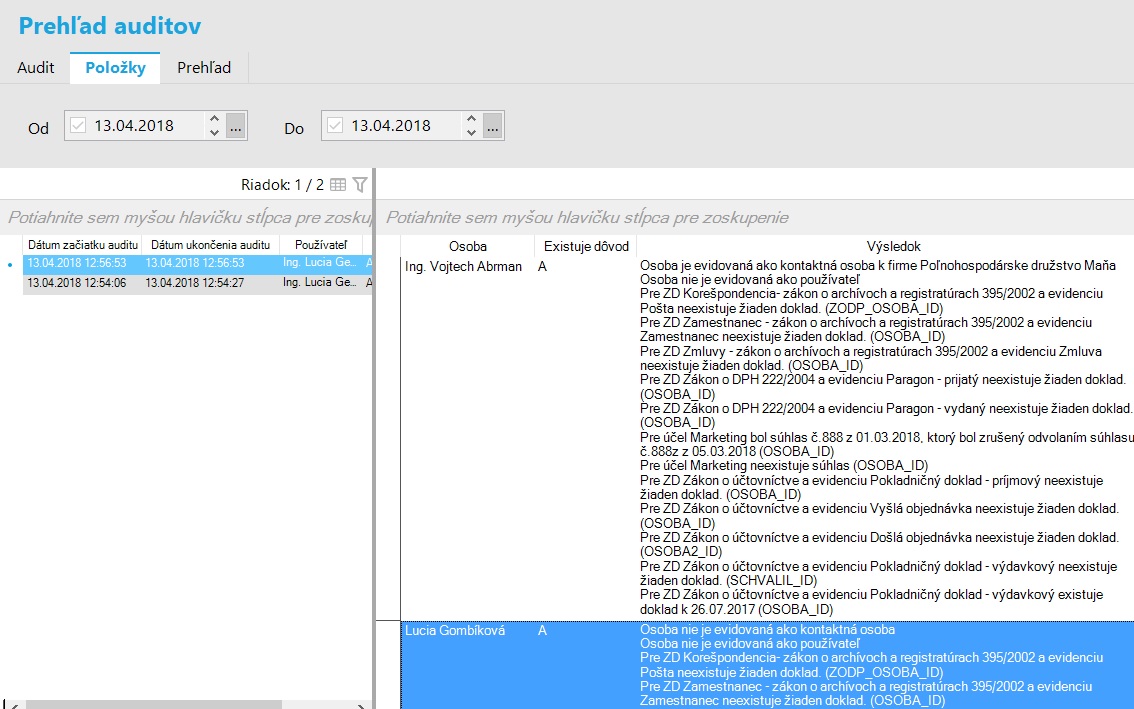Increment the Do date with up arrow
This screenshot has height=709, width=1134.
tap(472, 119)
